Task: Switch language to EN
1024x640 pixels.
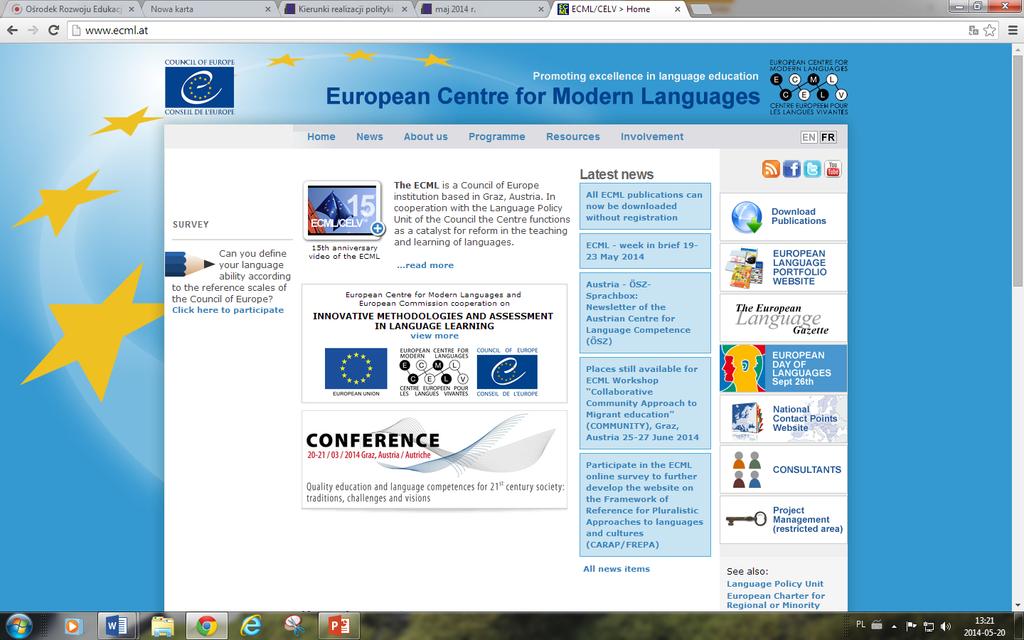Action: (808, 137)
